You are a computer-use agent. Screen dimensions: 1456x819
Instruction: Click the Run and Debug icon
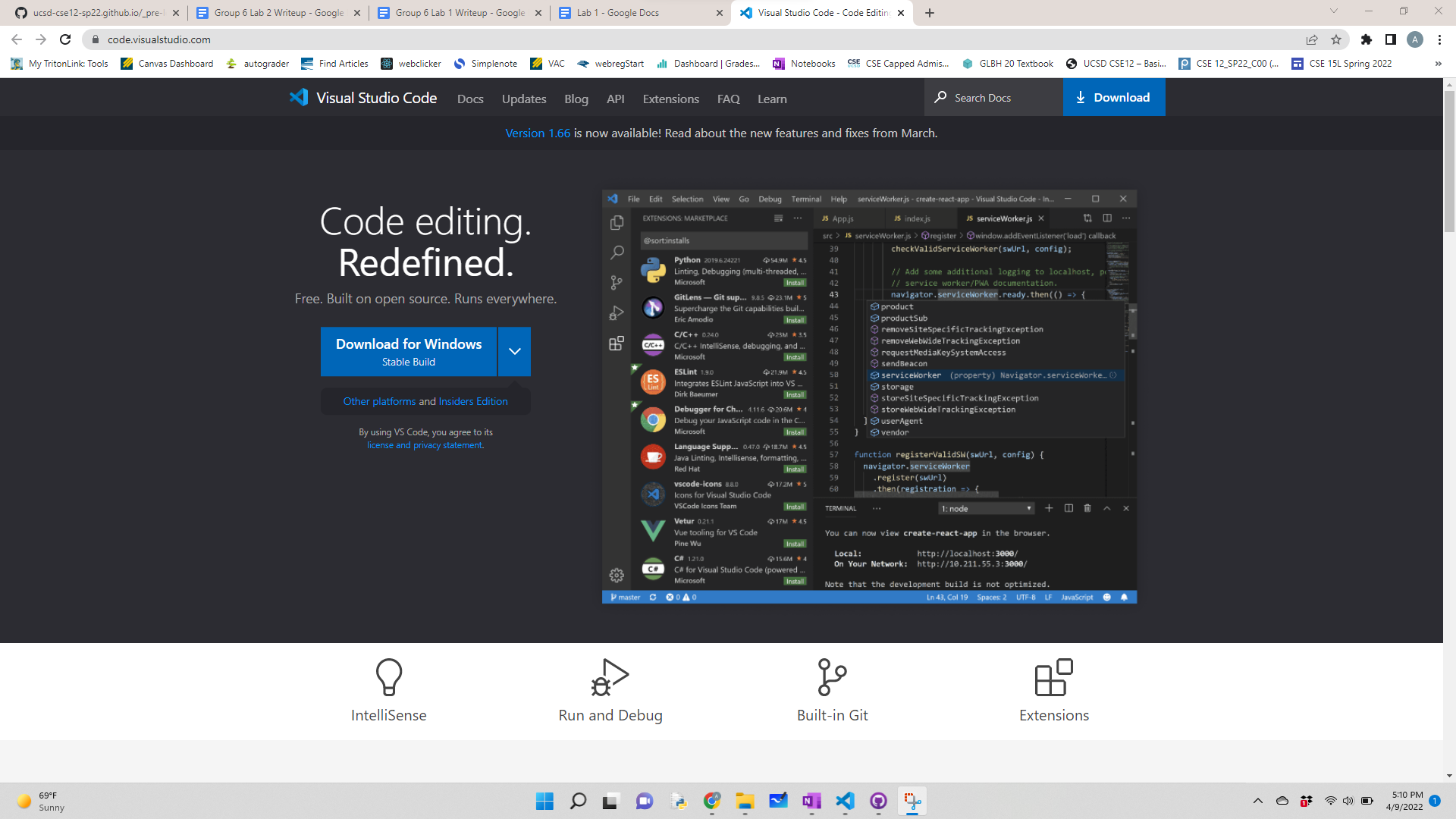[x=610, y=676]
